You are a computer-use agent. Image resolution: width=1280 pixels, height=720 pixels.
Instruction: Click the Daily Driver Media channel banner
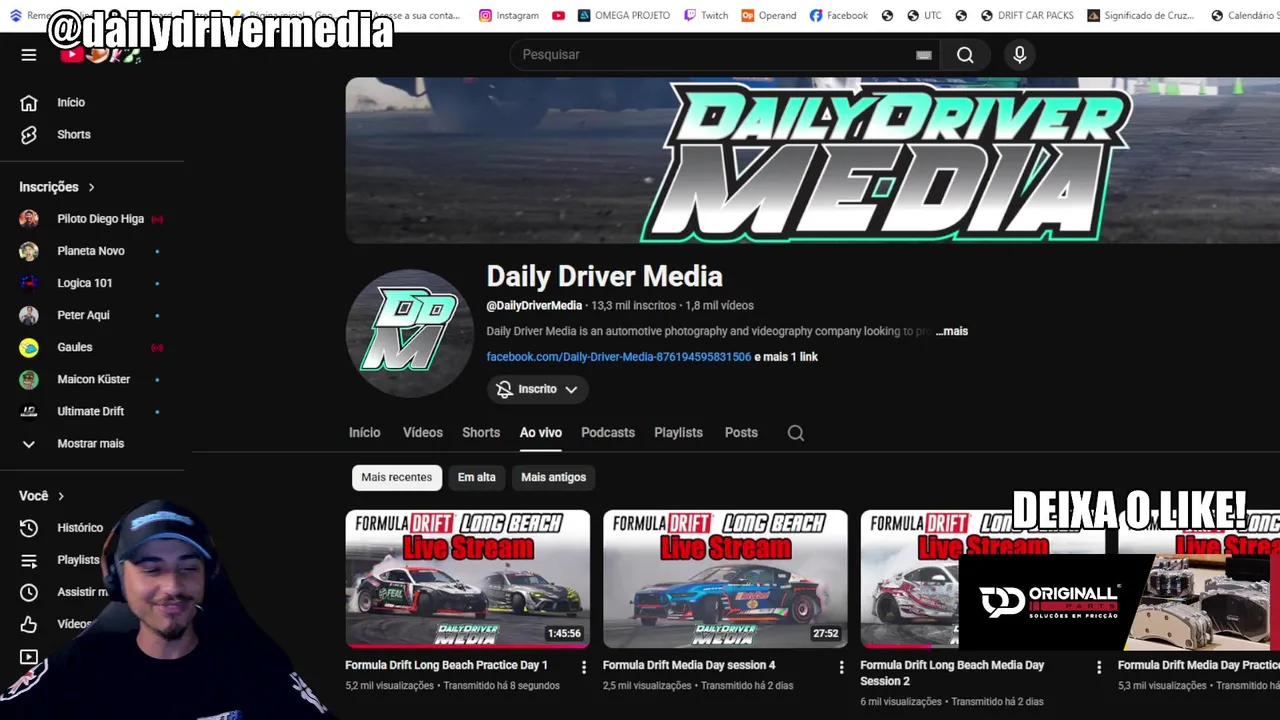click(813, 161)
